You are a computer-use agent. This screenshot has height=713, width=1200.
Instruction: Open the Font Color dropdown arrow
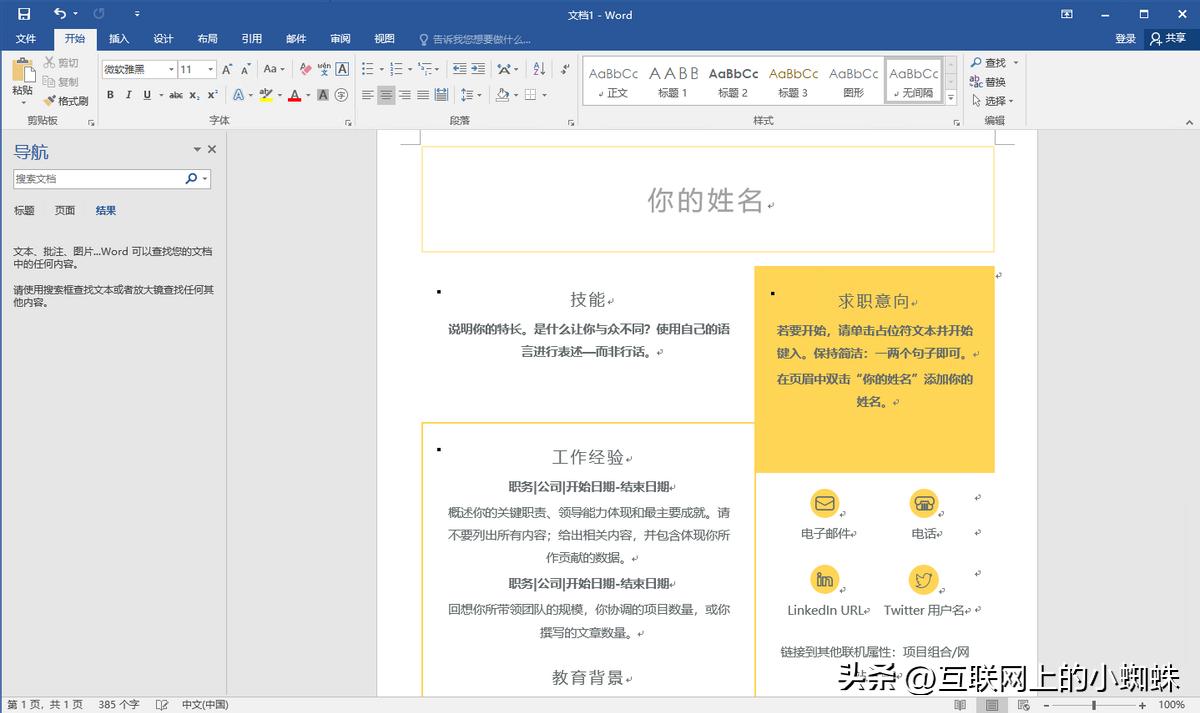[x=307, y=95]
